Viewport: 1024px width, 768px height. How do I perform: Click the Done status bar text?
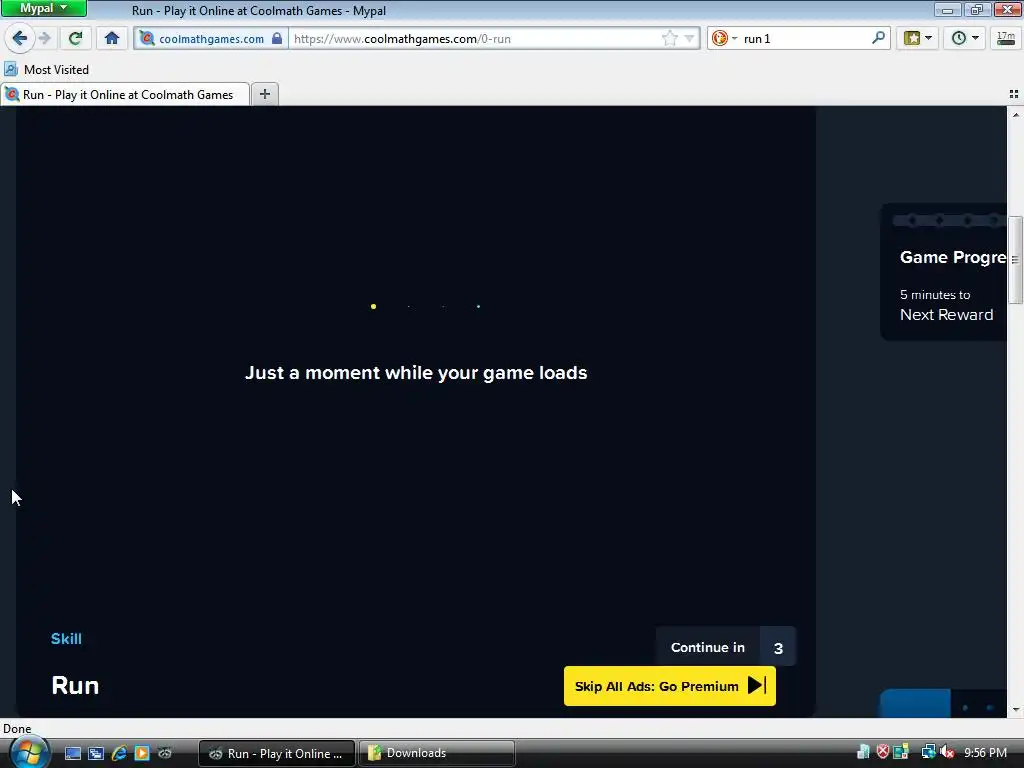17,728
